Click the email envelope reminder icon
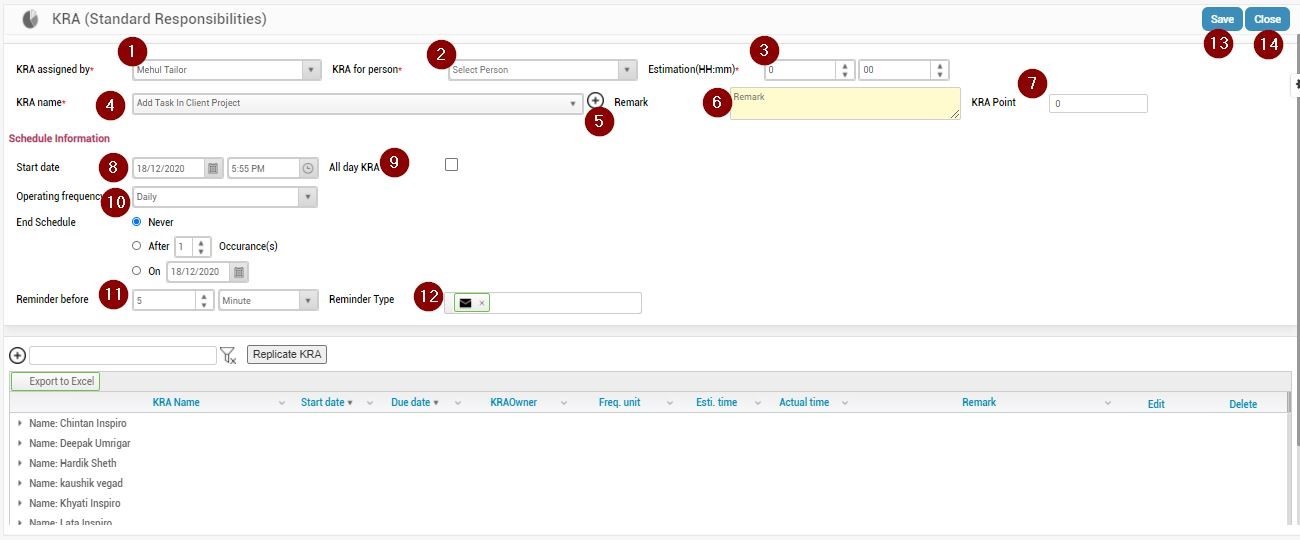Viewport: 1300px width, 540px height. click(x=465, y=303)
